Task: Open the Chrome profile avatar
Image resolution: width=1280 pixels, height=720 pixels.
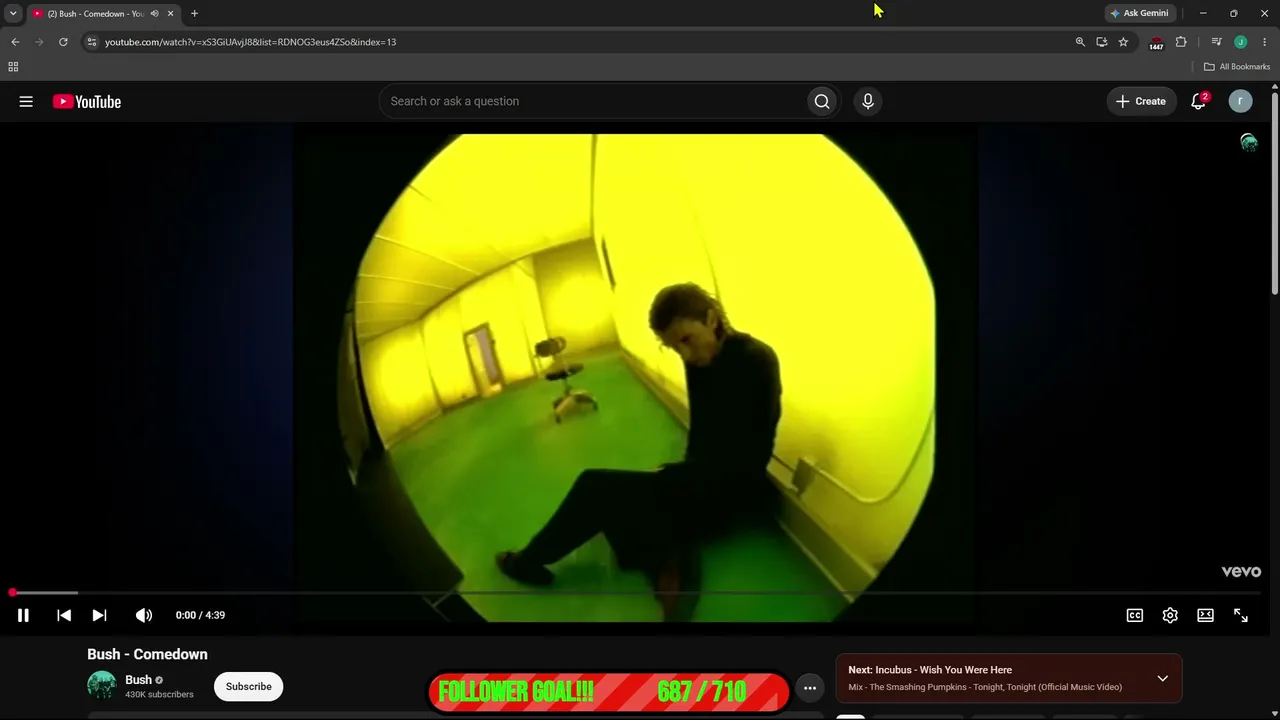Action: [x=1241, y=42]
